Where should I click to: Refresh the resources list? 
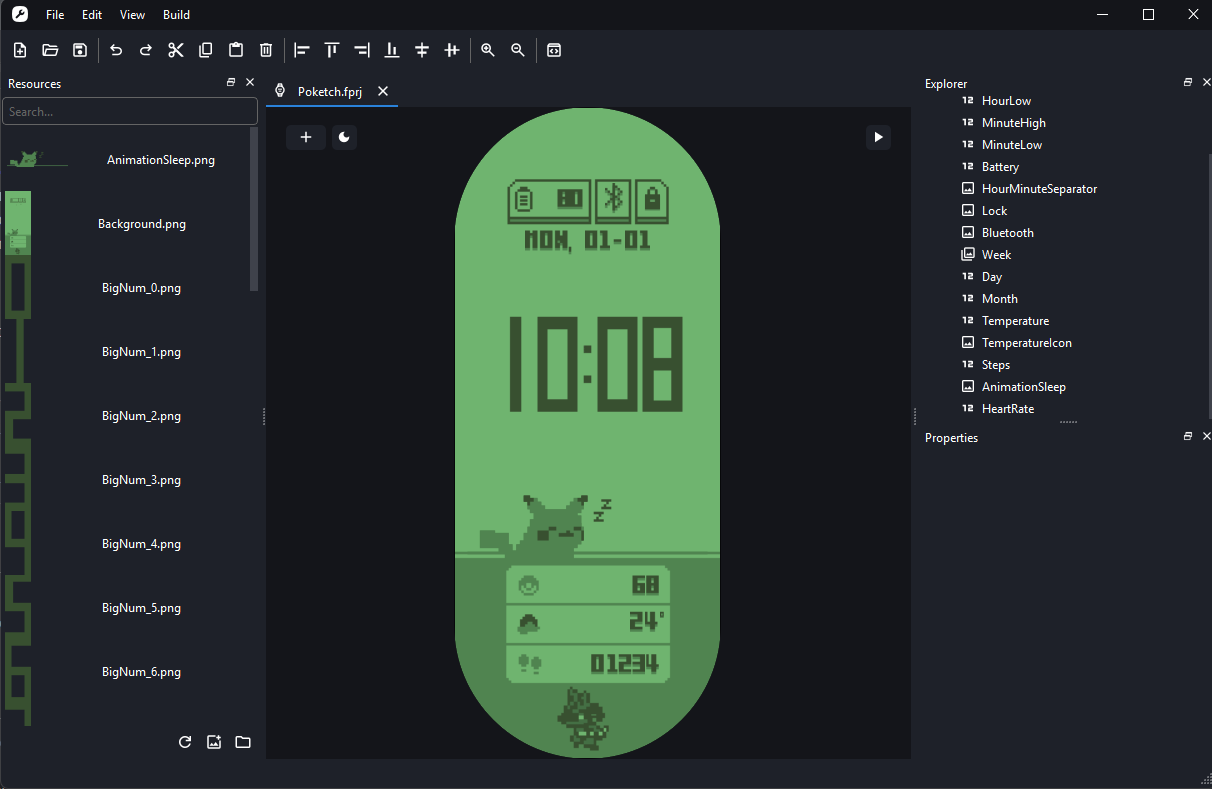point(184,742)
